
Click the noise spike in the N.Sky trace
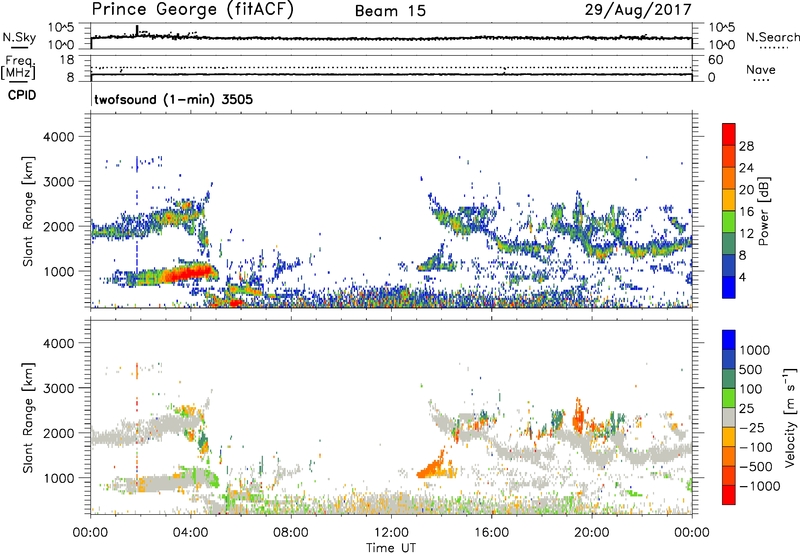(x=137, y=31)
